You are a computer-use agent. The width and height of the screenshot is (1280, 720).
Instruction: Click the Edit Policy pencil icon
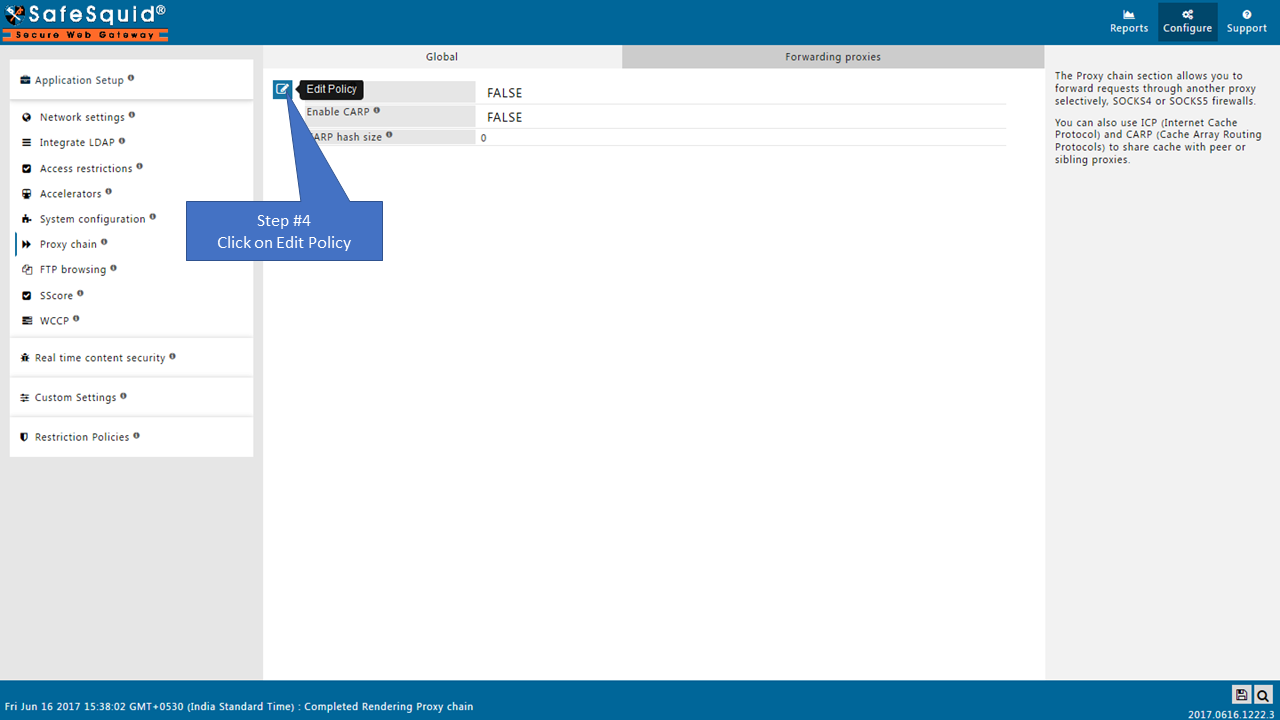tap(282, 89)
